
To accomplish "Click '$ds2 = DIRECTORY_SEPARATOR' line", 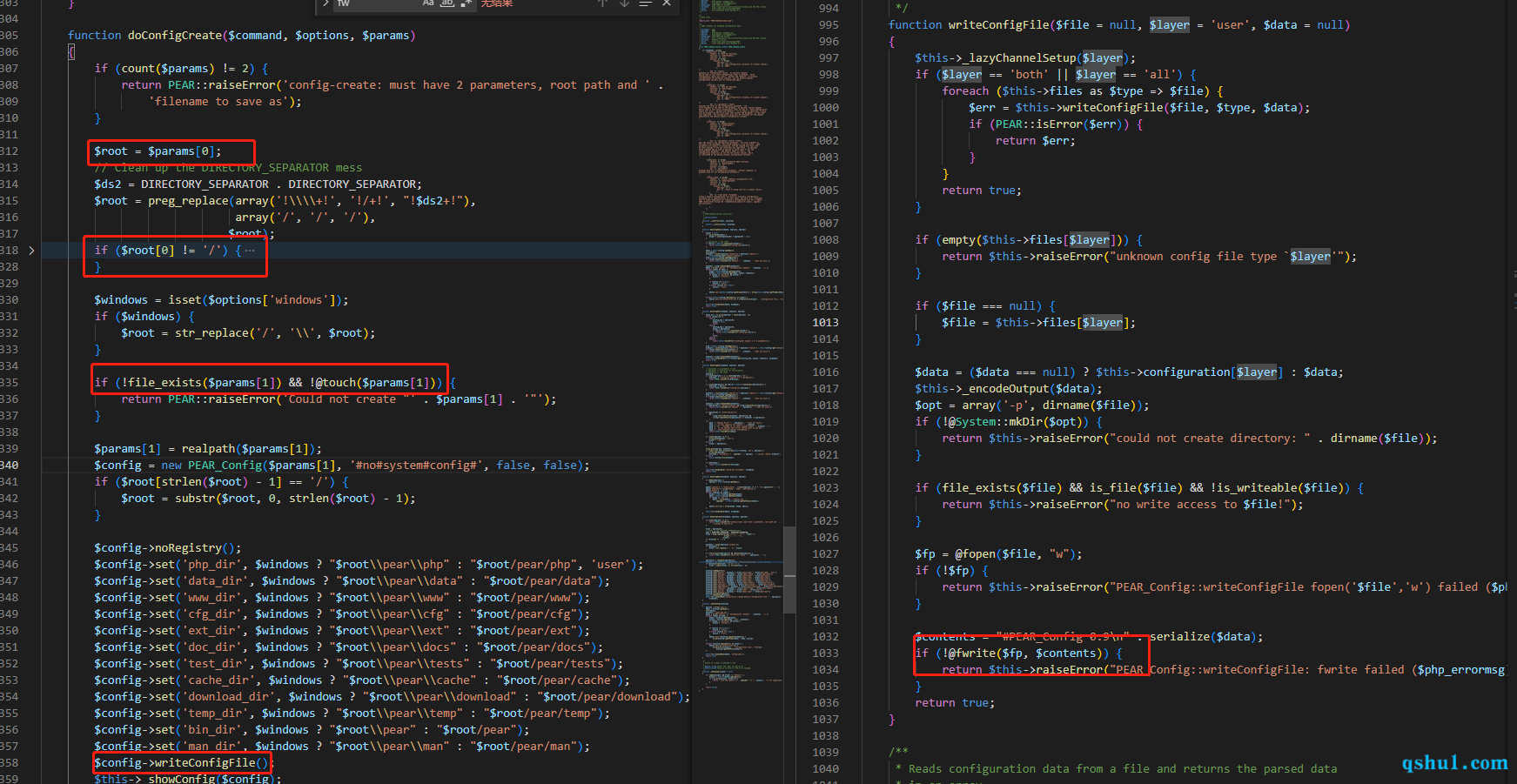I will click(258, 184).
